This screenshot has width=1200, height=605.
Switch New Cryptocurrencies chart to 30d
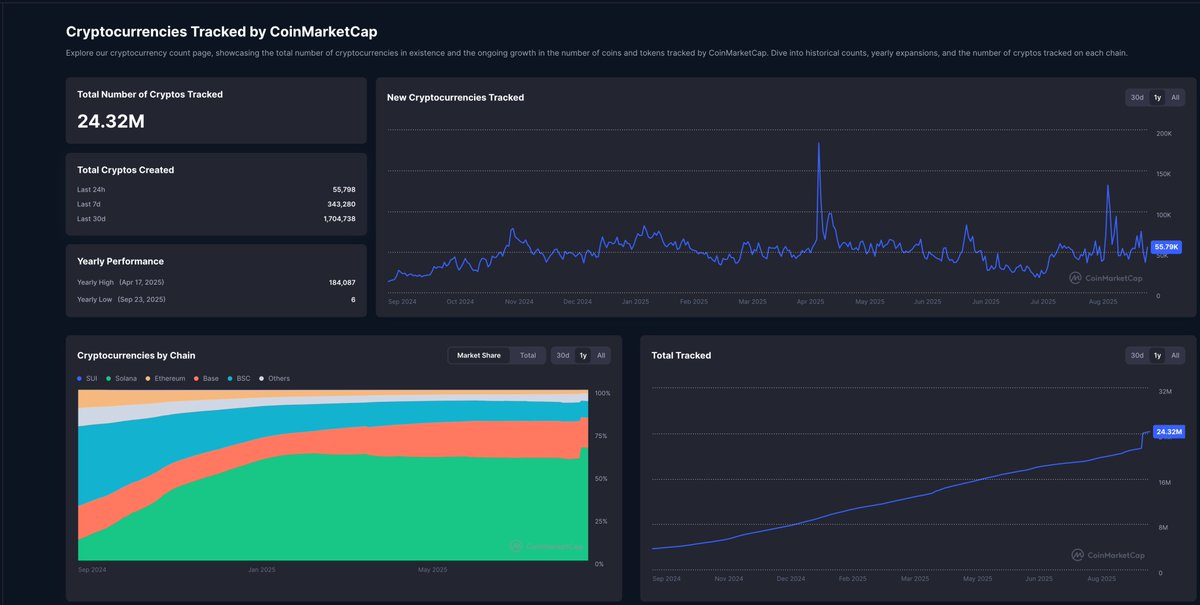click(1136, 97)
